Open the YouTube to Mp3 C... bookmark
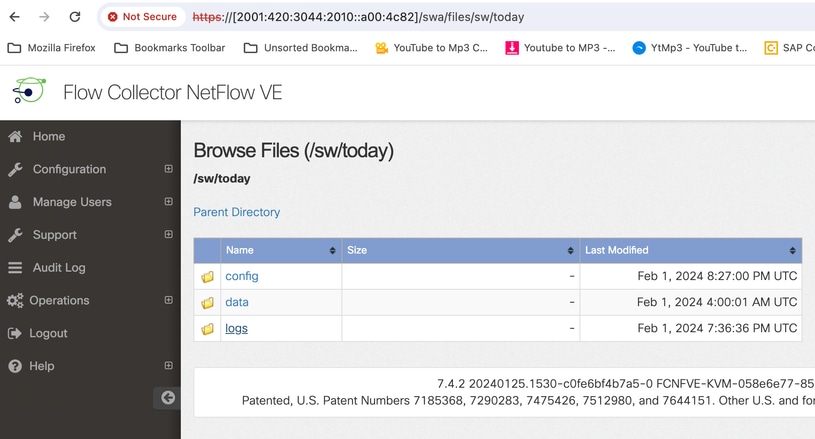 click(432, 48)
